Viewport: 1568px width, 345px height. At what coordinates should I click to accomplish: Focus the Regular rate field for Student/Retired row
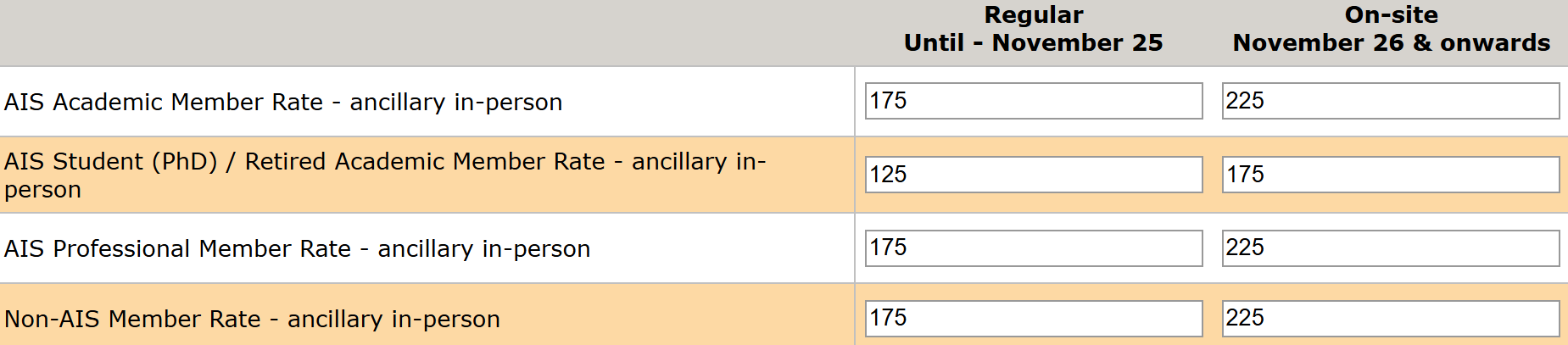coord(1033,175)
